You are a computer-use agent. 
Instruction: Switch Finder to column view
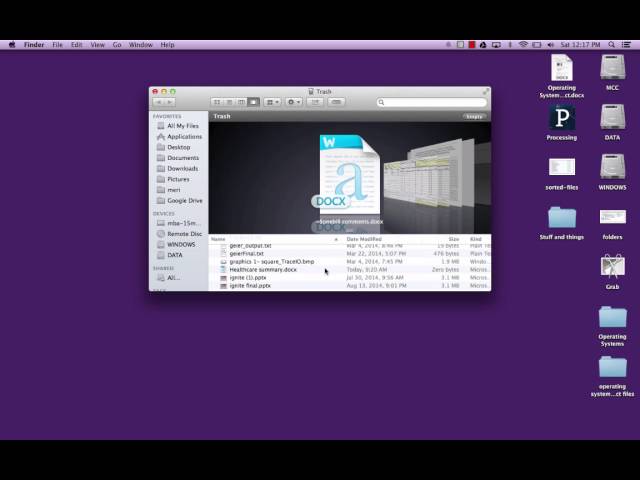coord(241,102)
